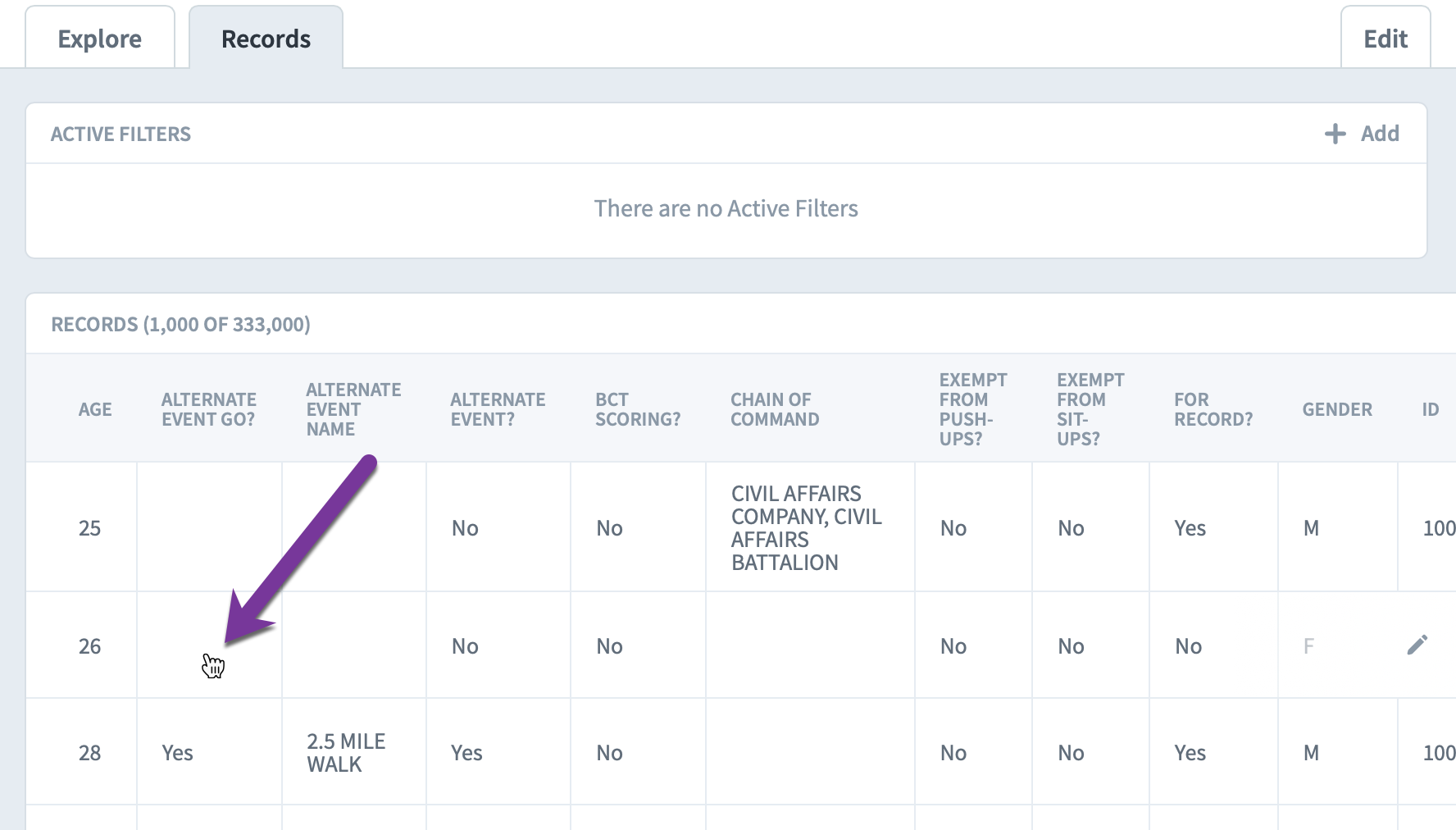Click For Record? value No in row 26
Image resolution: width=1456 pixels, height=830 pixels.
tap(1188, 646)
